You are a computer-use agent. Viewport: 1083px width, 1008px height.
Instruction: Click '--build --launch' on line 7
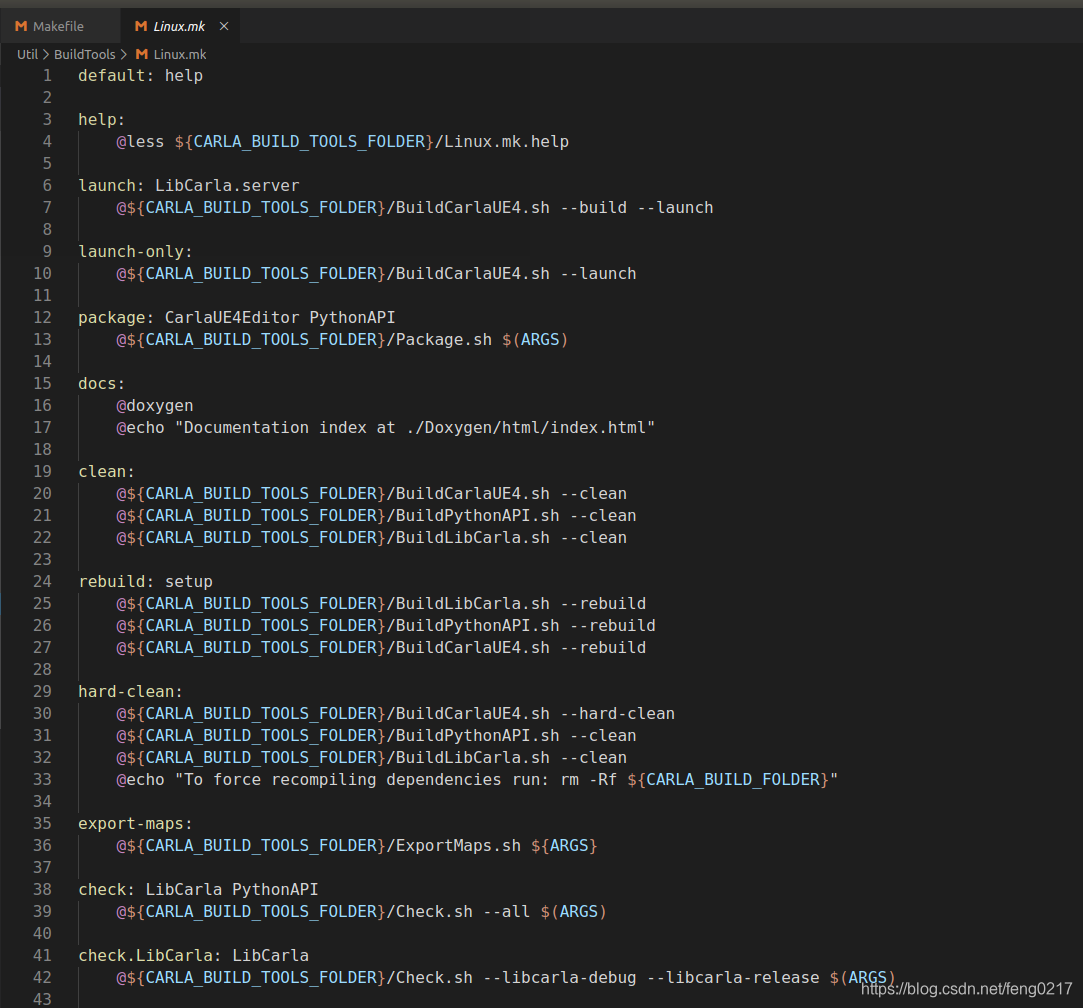pyautogui.click(x=637, y=208)
